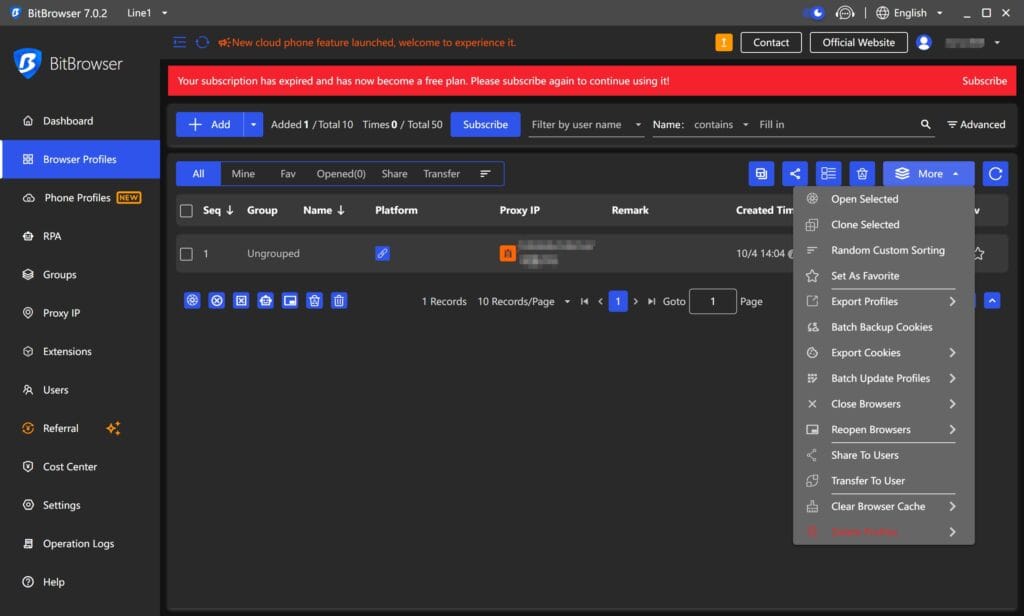1024x616 pixels.
Task: Sort by the Seq column
Action: coord(218,210)
